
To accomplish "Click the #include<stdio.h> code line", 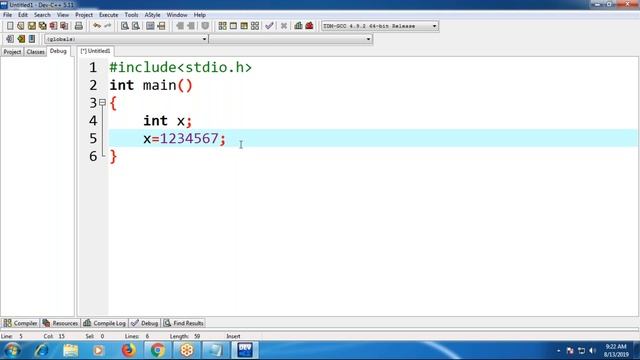I will [180, 67].
